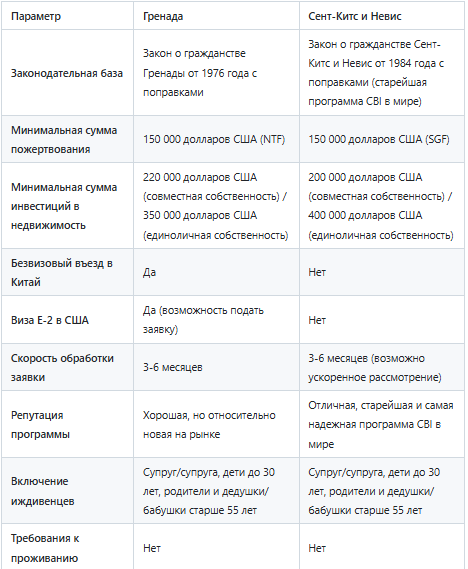Click the 'Параметр' column header
Viewport: 468px width, 569px height.
(x=36, y=16)
